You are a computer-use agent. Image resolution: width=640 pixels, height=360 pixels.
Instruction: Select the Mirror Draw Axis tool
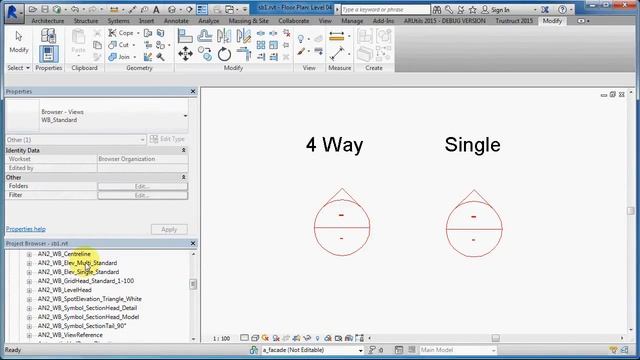(244, 36)
